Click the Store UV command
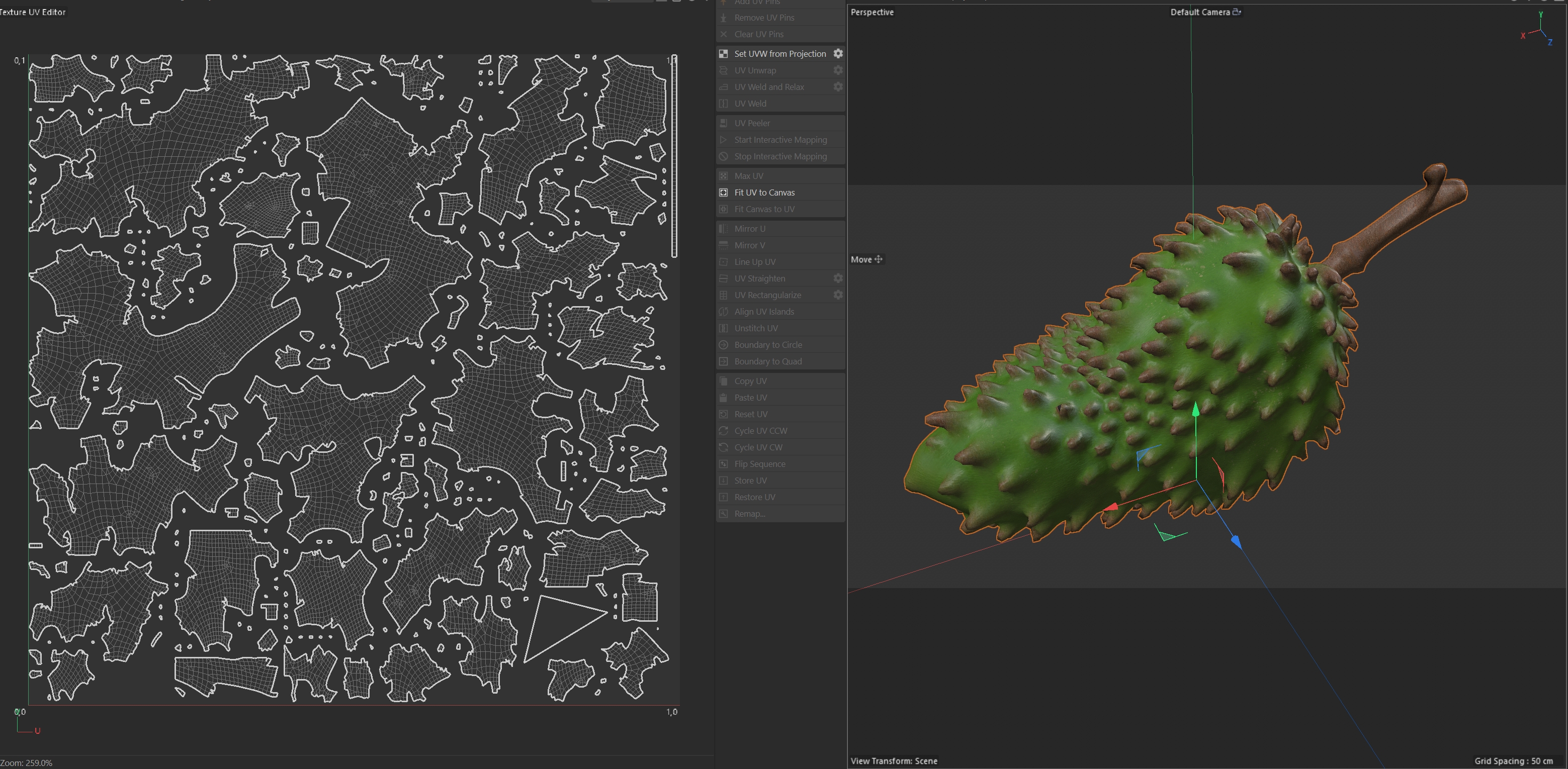Viewport: 1568px width, 769px height. coord(750,480)
